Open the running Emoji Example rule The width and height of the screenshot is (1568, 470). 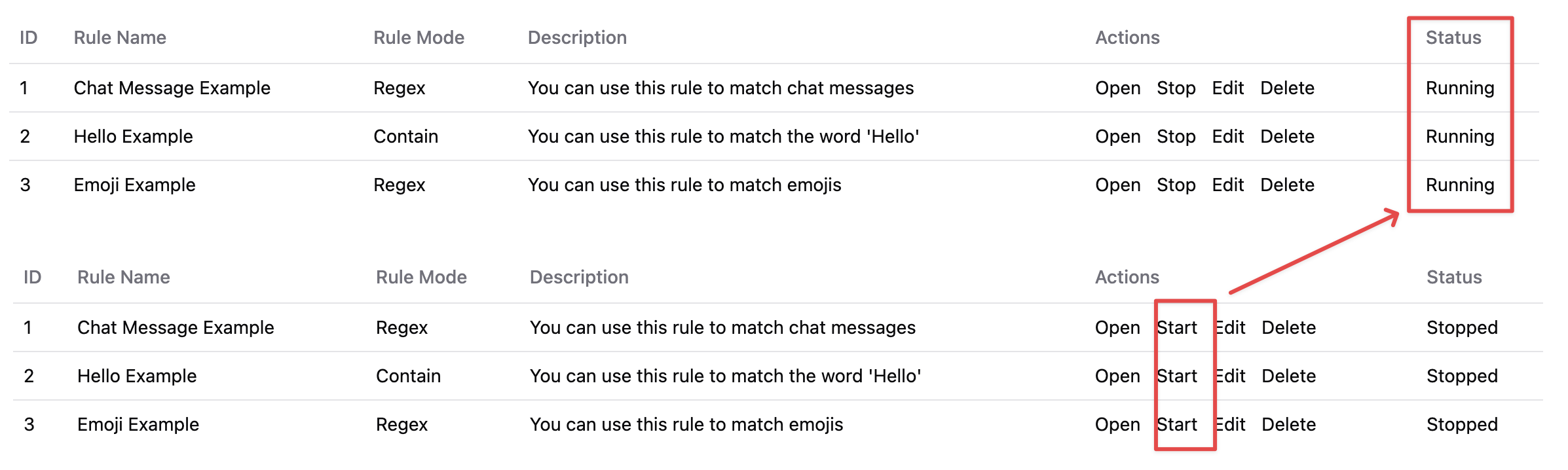point(1117,185)
